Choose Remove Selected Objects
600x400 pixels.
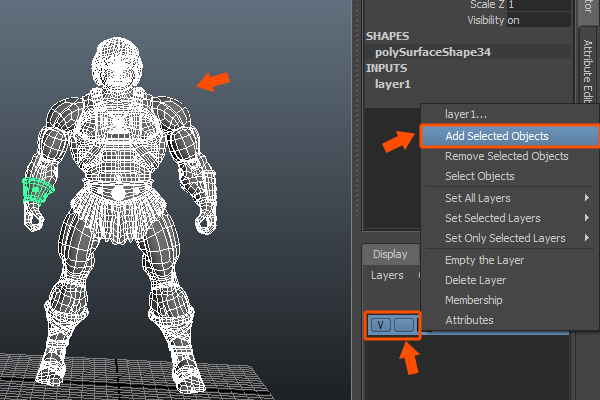[506, 156]
